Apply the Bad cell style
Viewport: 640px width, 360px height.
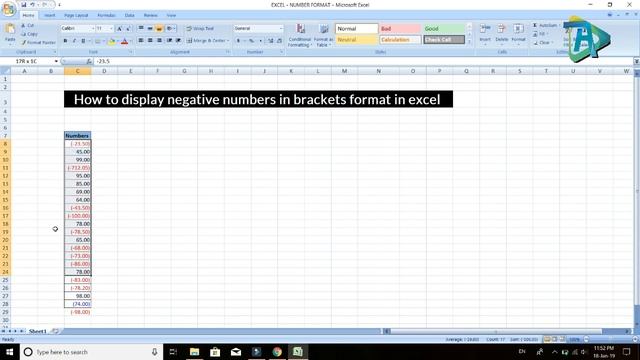pos(400,29)
